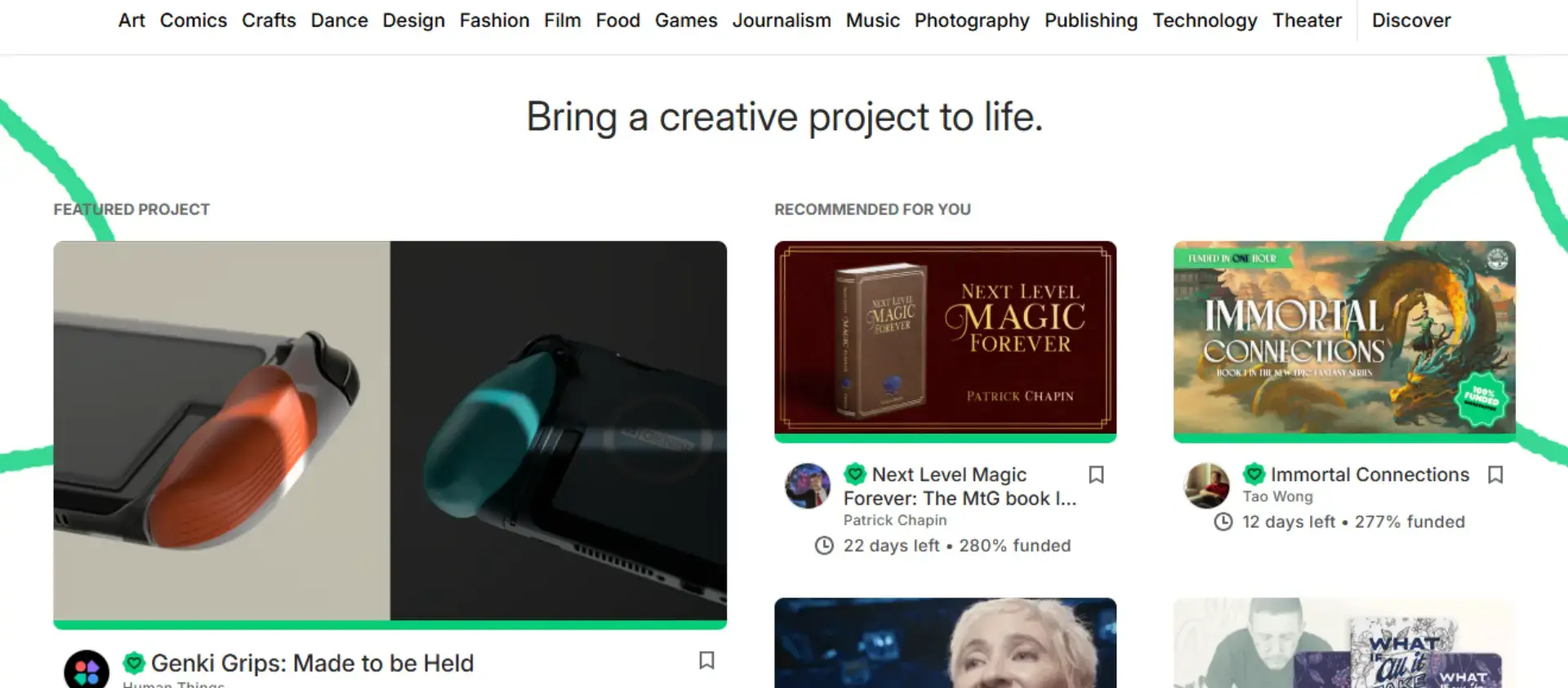Open the Publishing category
The width and height of the screenshot is (1568, 688).
(1091, 20)
